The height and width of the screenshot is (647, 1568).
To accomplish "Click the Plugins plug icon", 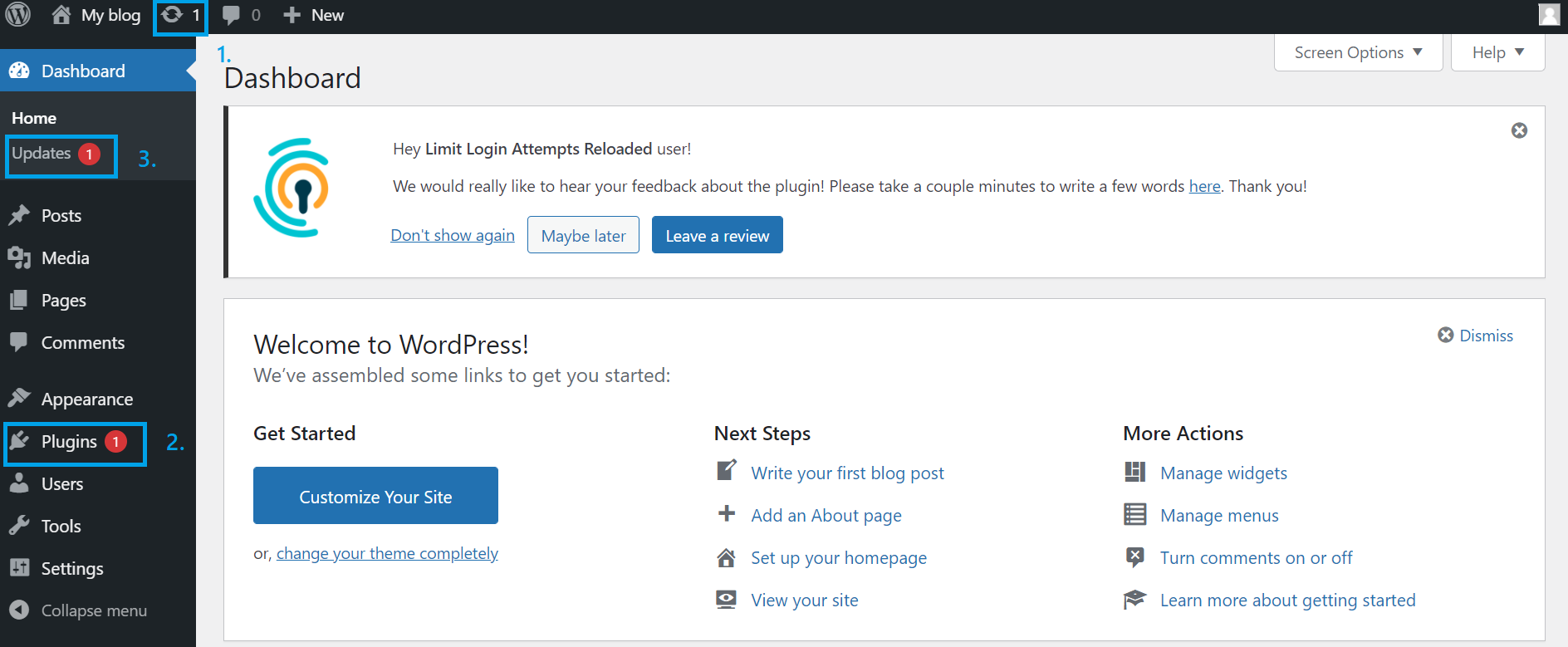I will tap(19, 441).
